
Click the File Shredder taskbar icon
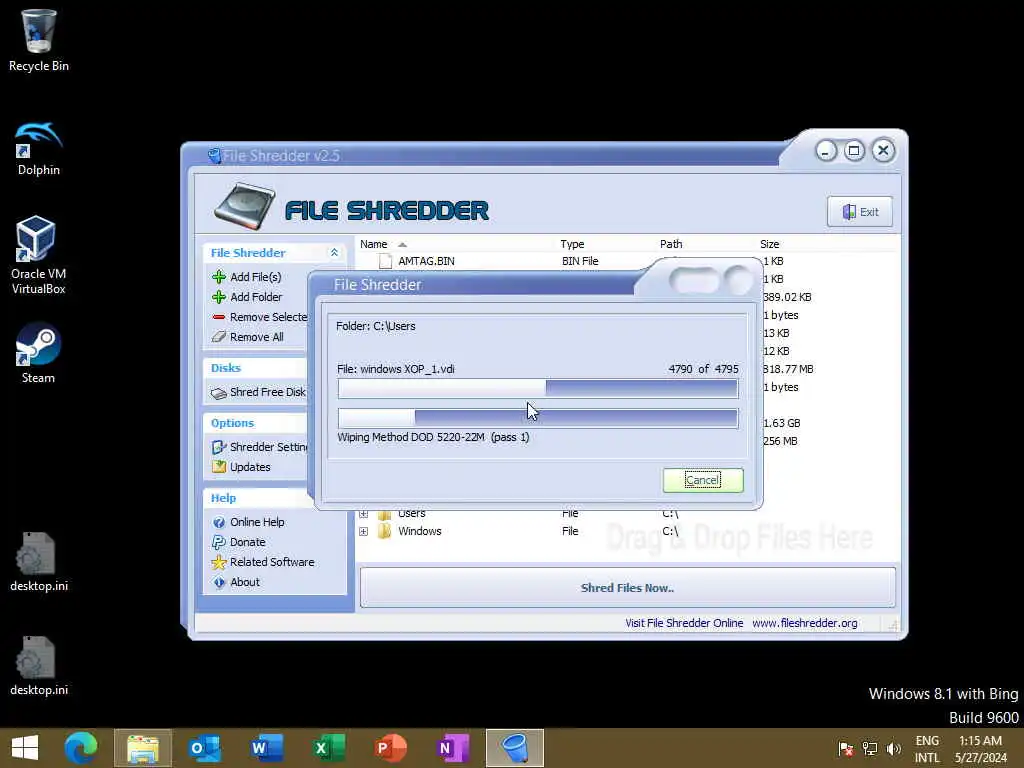515,748
